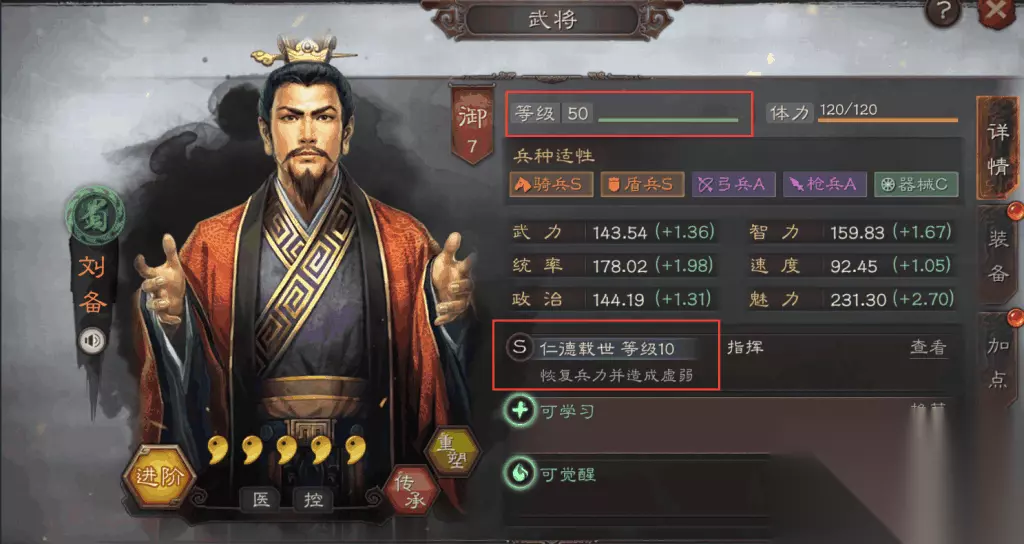Open the hexagonal 进阶 advancement icon
The width and height of the screenshot is (1024, 544).
(x=159, y=477)
